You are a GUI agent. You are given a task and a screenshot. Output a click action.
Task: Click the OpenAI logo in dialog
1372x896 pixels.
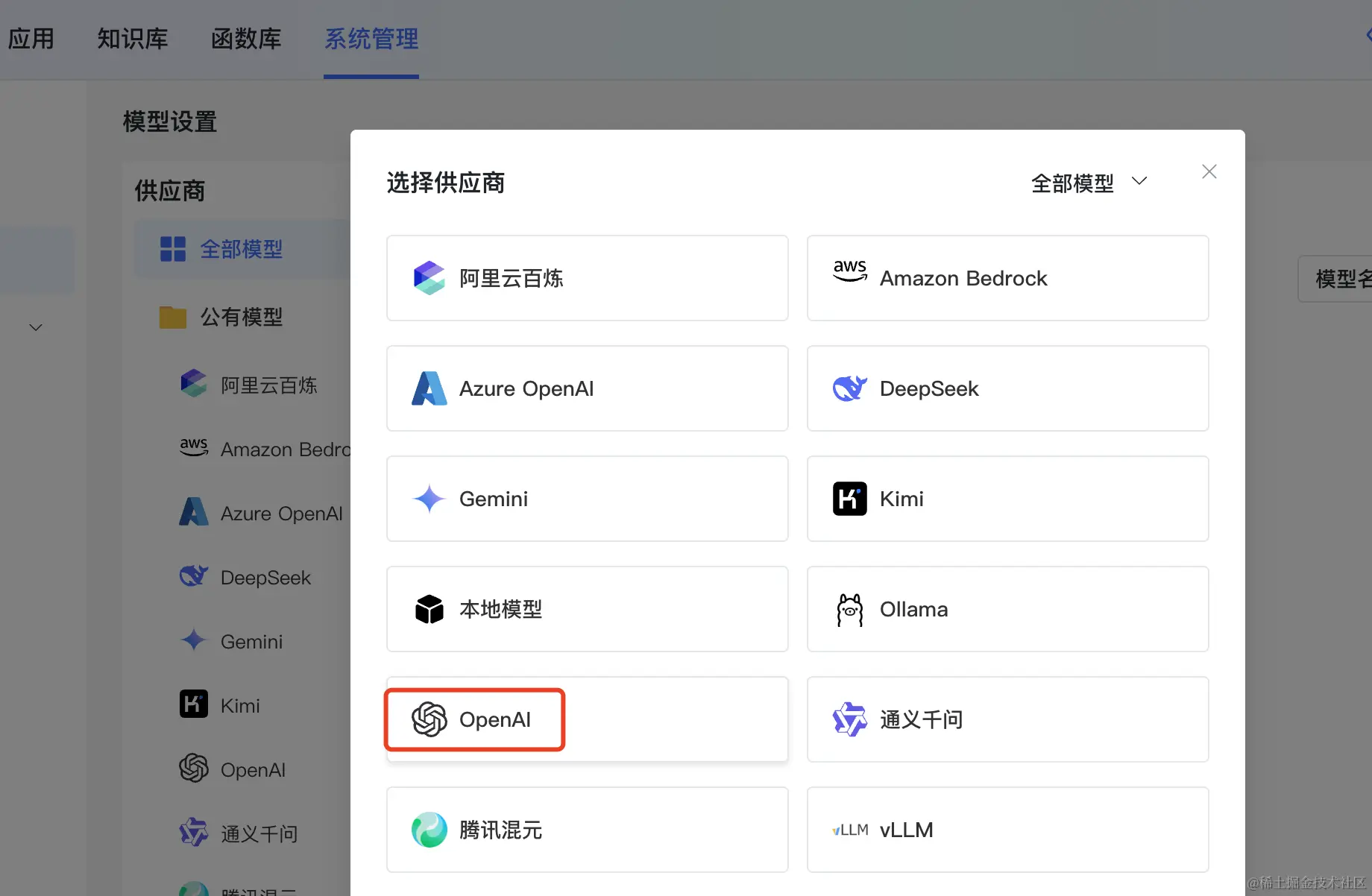point(429,719)
